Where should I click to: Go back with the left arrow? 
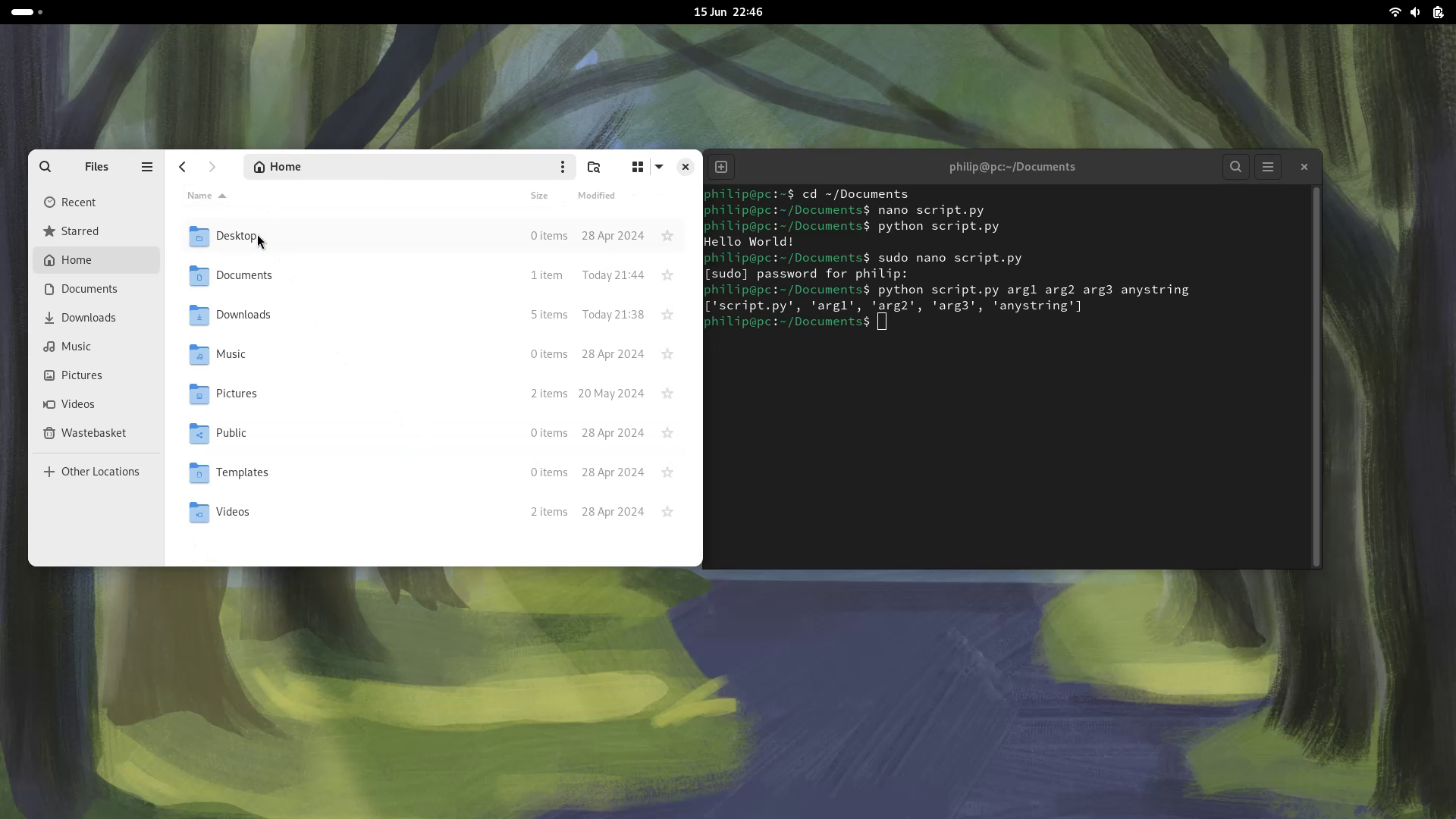pos(182,167)
